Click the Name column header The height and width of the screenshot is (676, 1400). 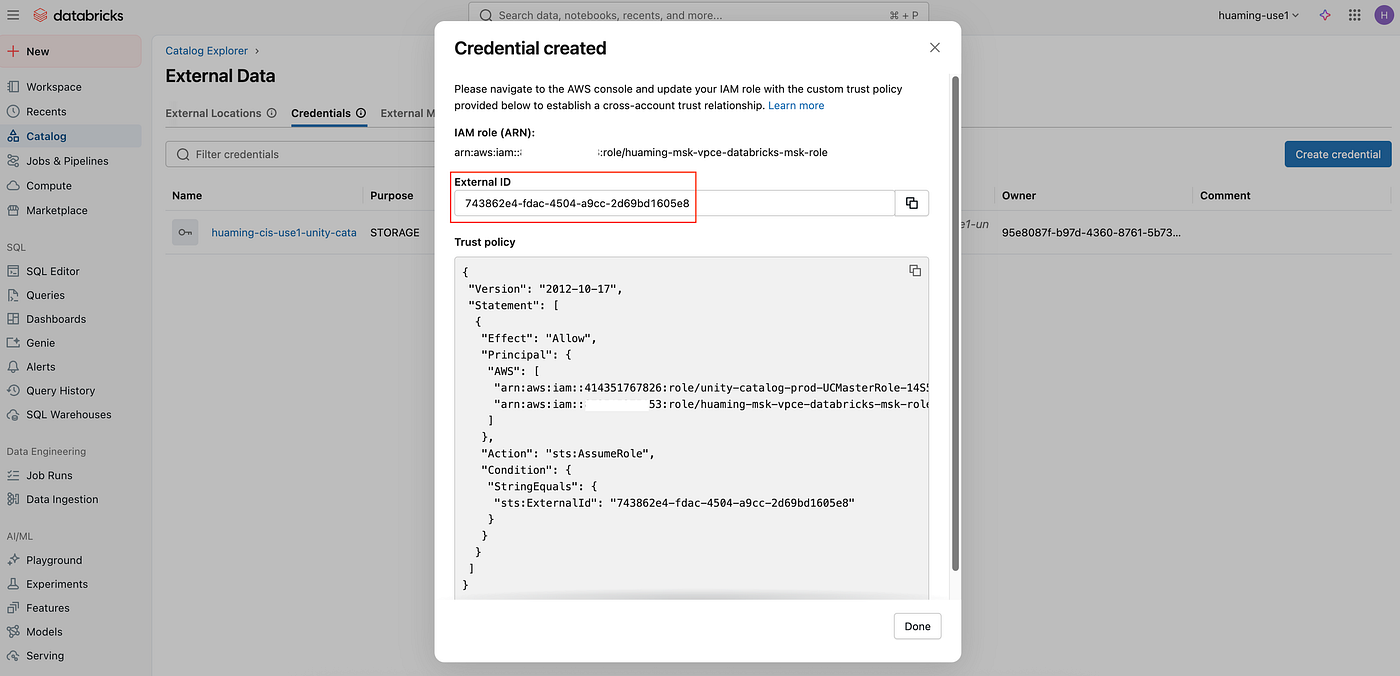(x=187, y=196)
